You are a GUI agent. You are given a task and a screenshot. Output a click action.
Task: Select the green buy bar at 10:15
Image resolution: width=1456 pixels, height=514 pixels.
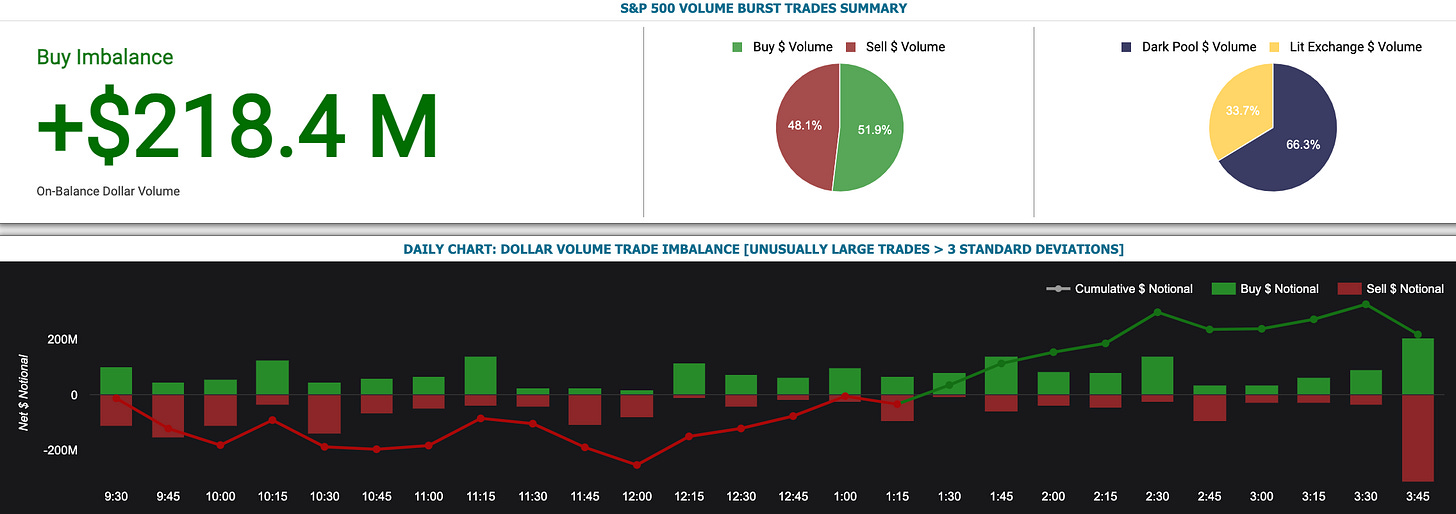tap(272, 378)
